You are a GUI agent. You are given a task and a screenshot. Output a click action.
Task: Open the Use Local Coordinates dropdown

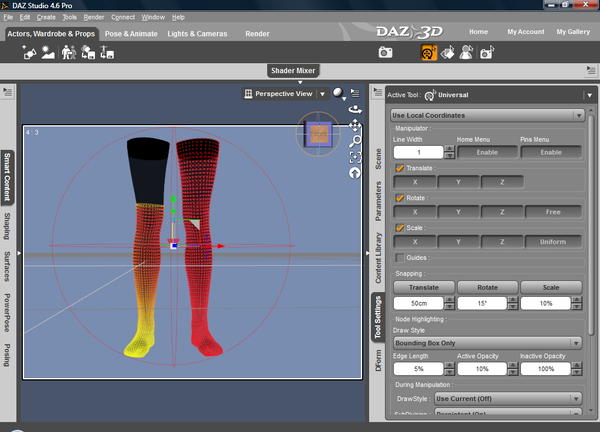point(488,115)
